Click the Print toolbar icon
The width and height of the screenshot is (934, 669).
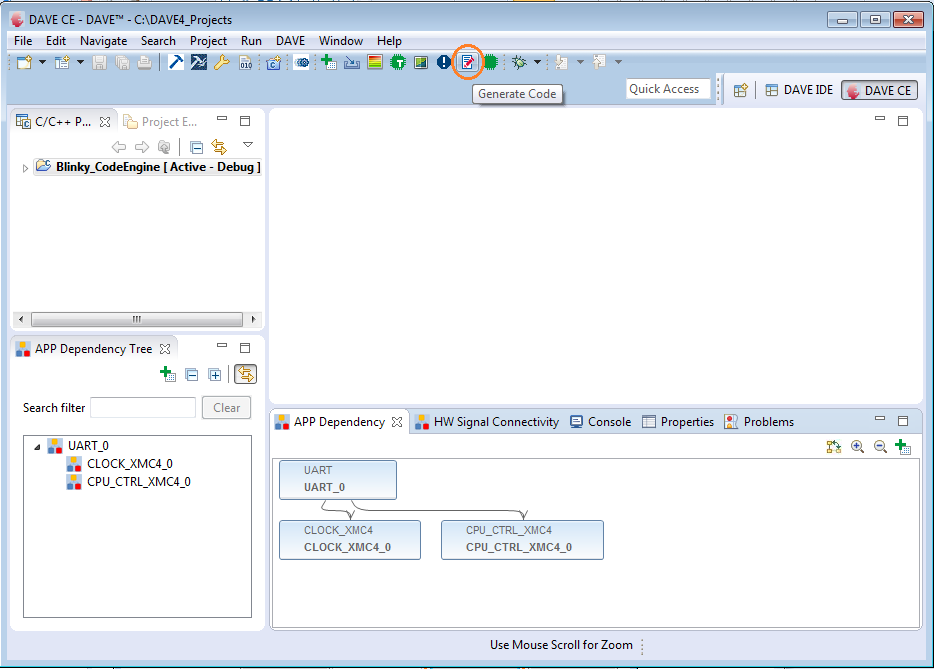[x=144, y=62]
